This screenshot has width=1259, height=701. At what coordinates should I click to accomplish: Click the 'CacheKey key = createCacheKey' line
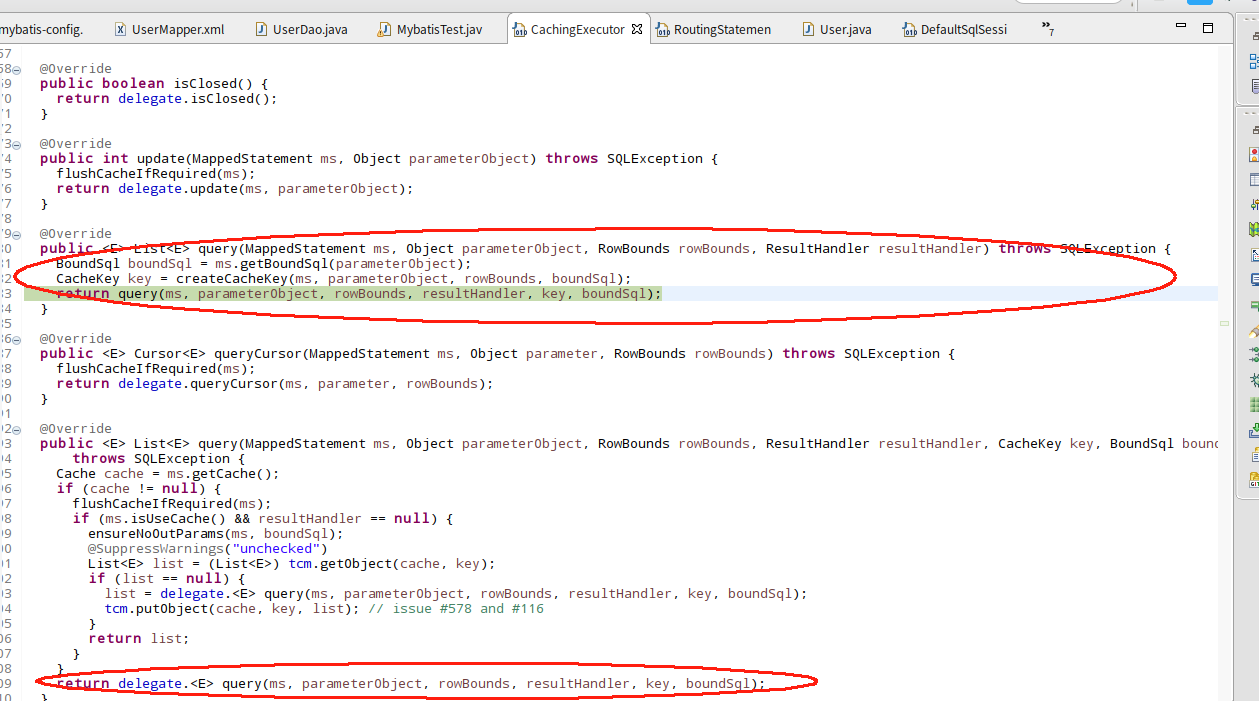[x=344, y=279]
